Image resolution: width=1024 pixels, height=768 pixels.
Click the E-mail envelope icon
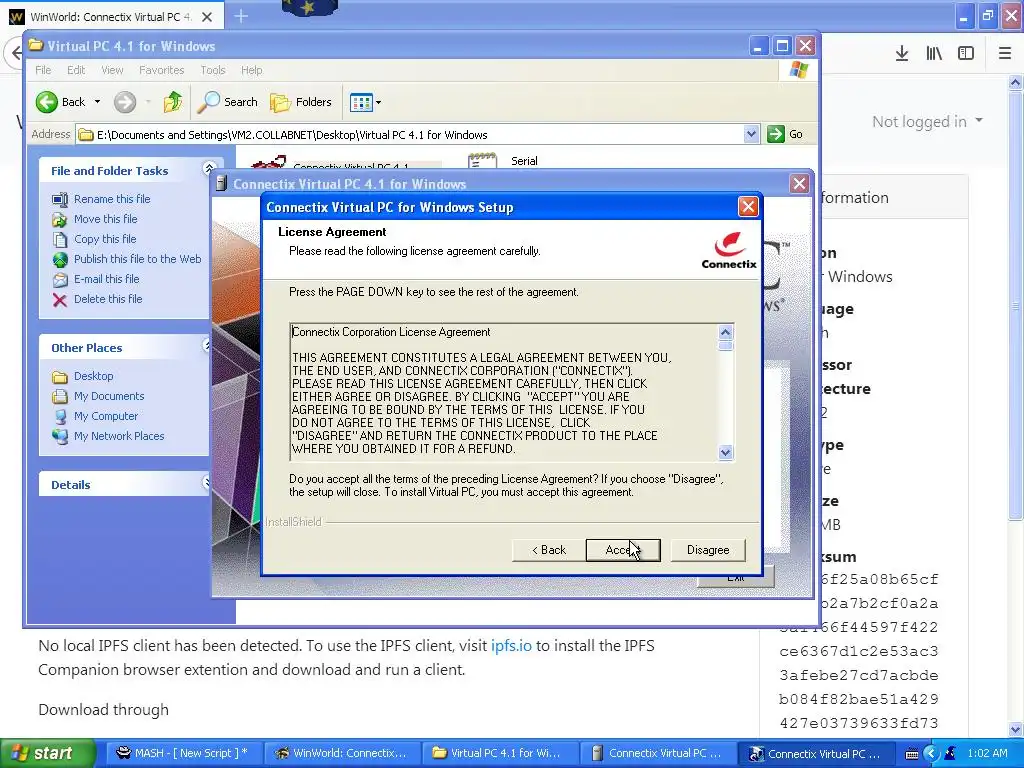[x=60, y=280]
